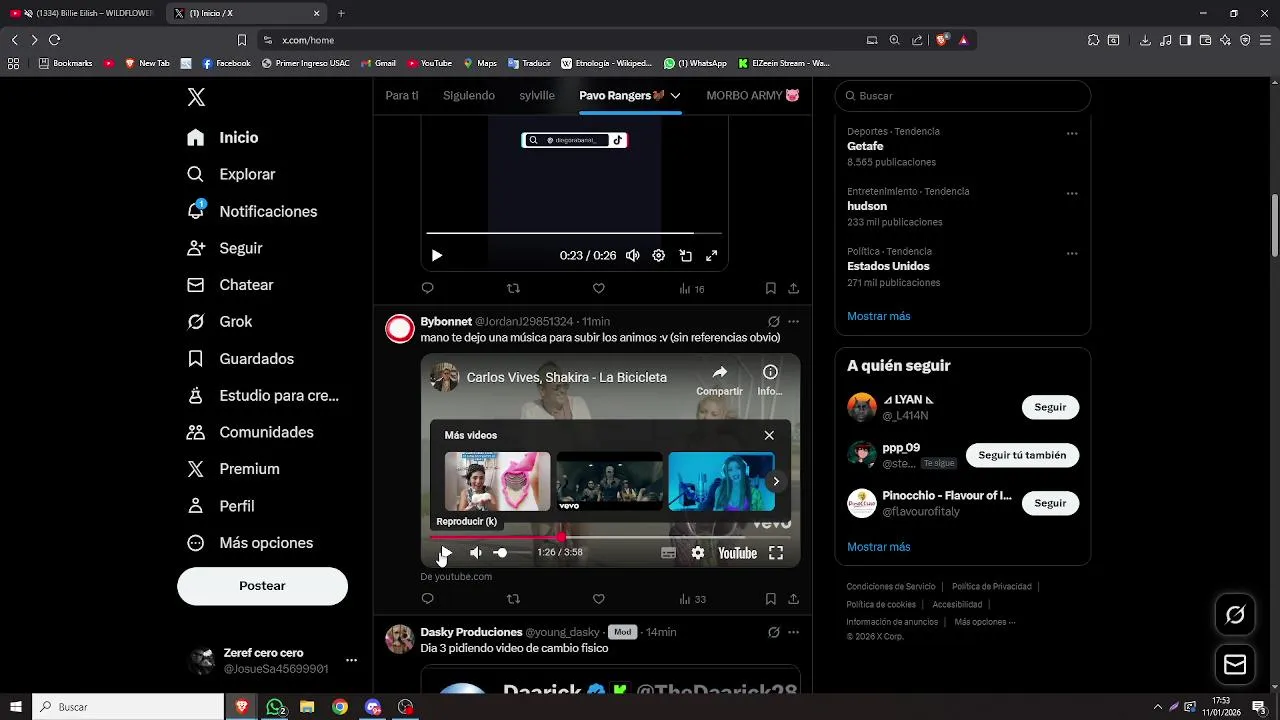This screenshot has width=1280, height=720.
Task: Toggle YouTube player fullscreen
Action: tap(776, 553)
